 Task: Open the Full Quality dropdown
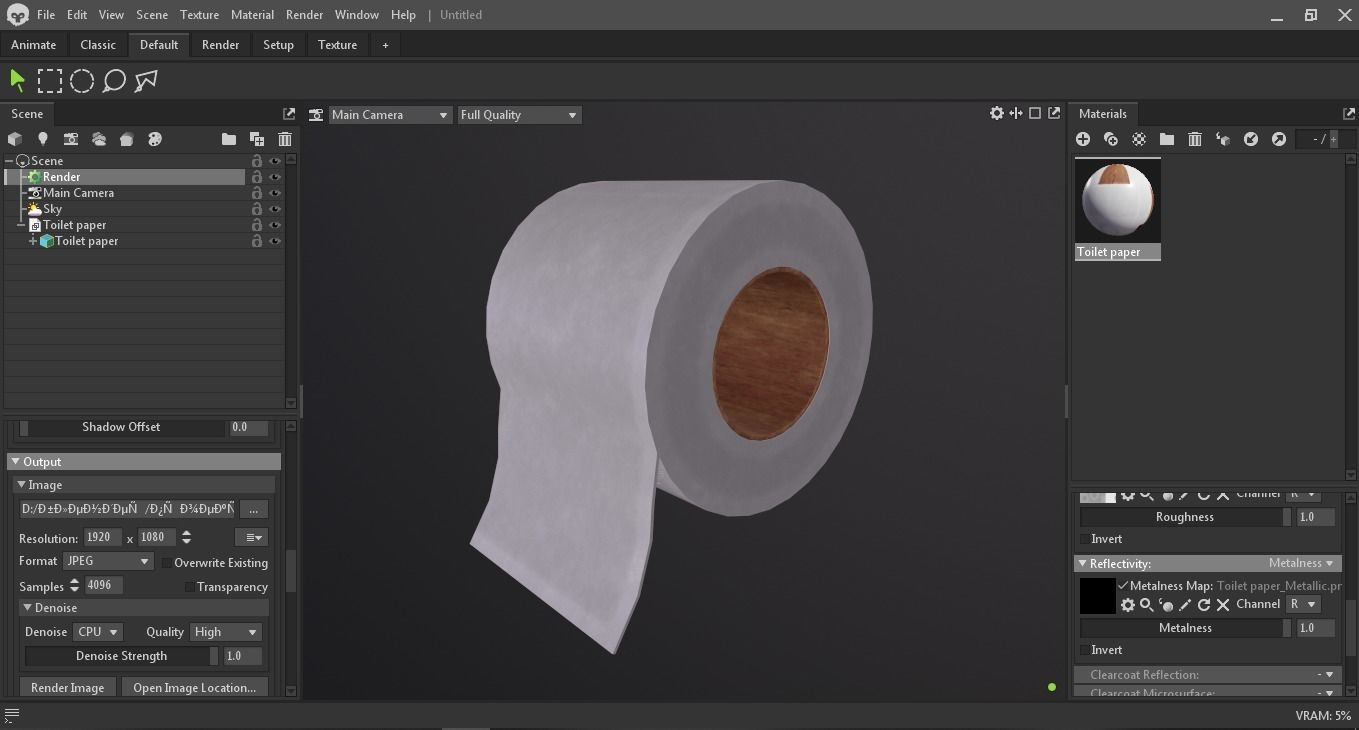click(518, 114)
